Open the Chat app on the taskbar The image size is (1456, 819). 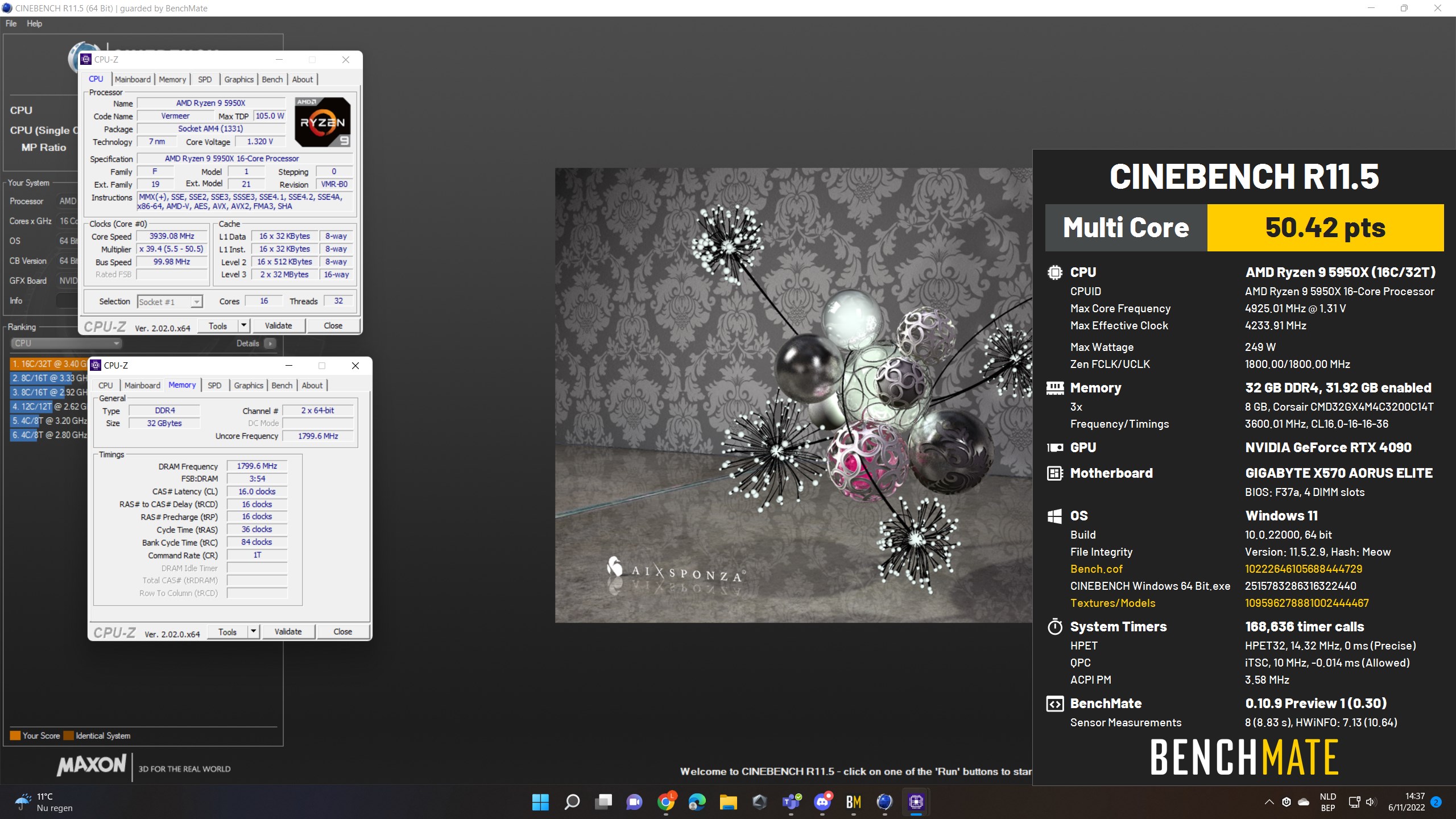click(634, 802)
